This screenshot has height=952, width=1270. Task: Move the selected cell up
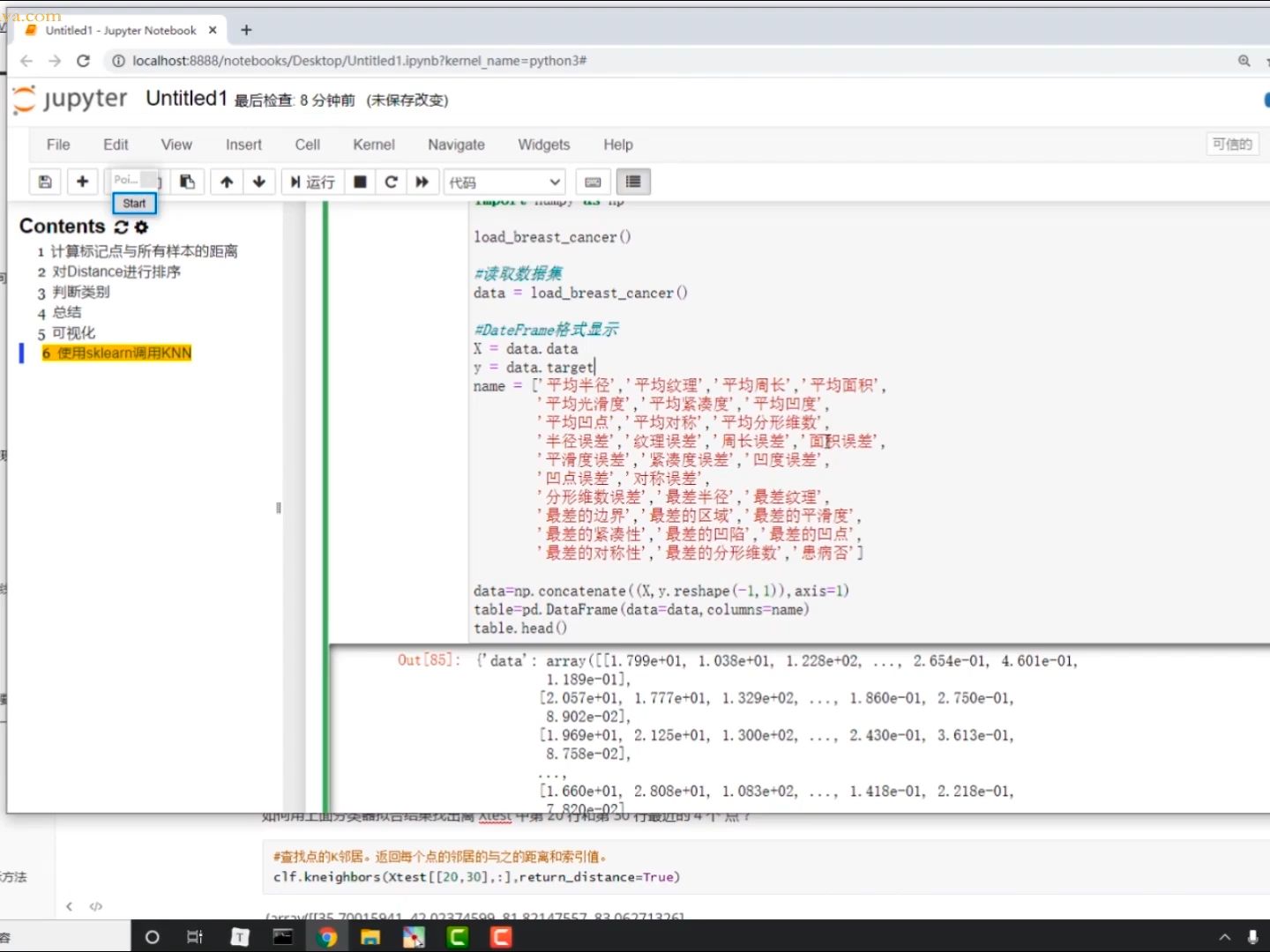click(227, 182)
